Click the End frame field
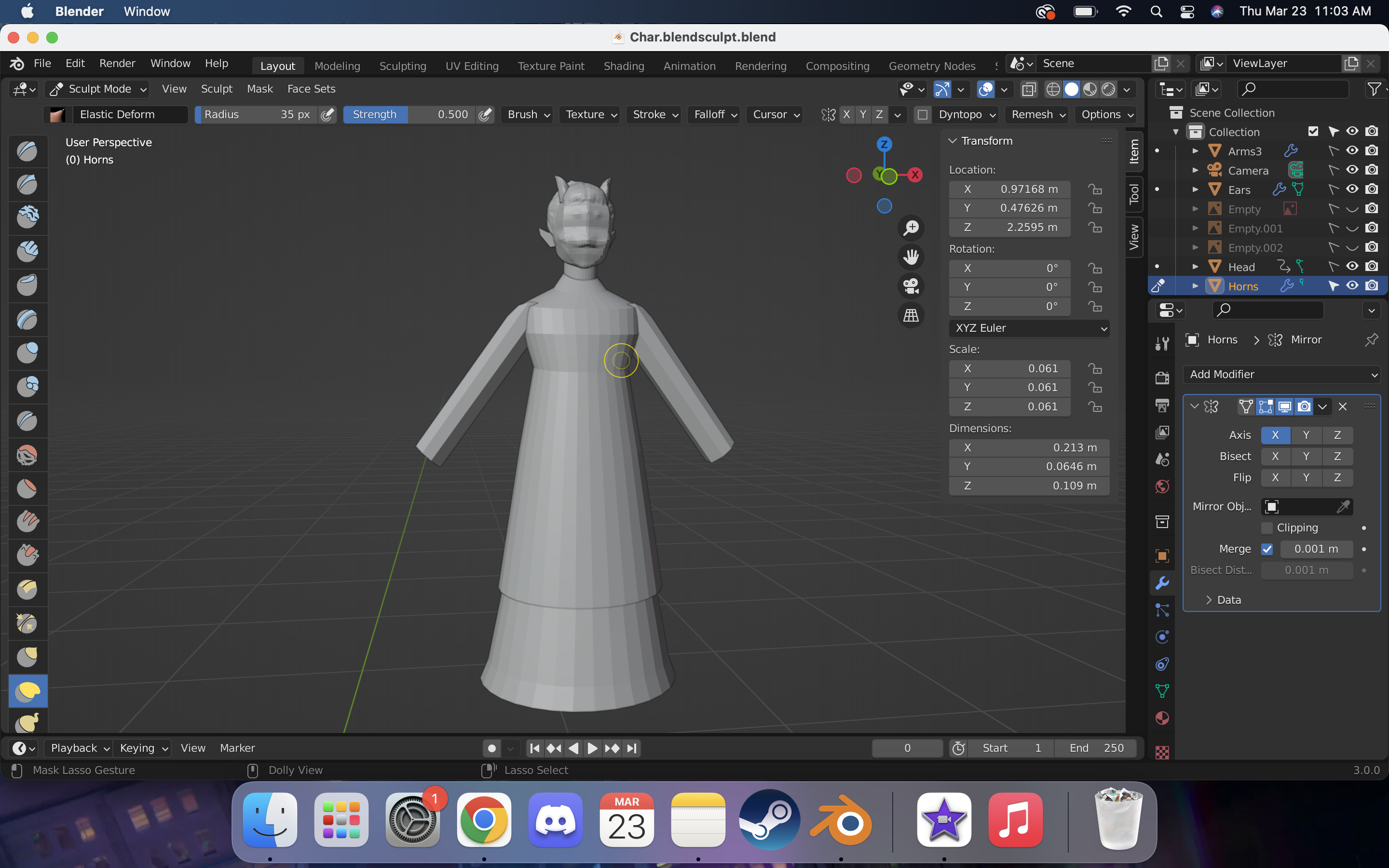 click(x=1096, y=748)
